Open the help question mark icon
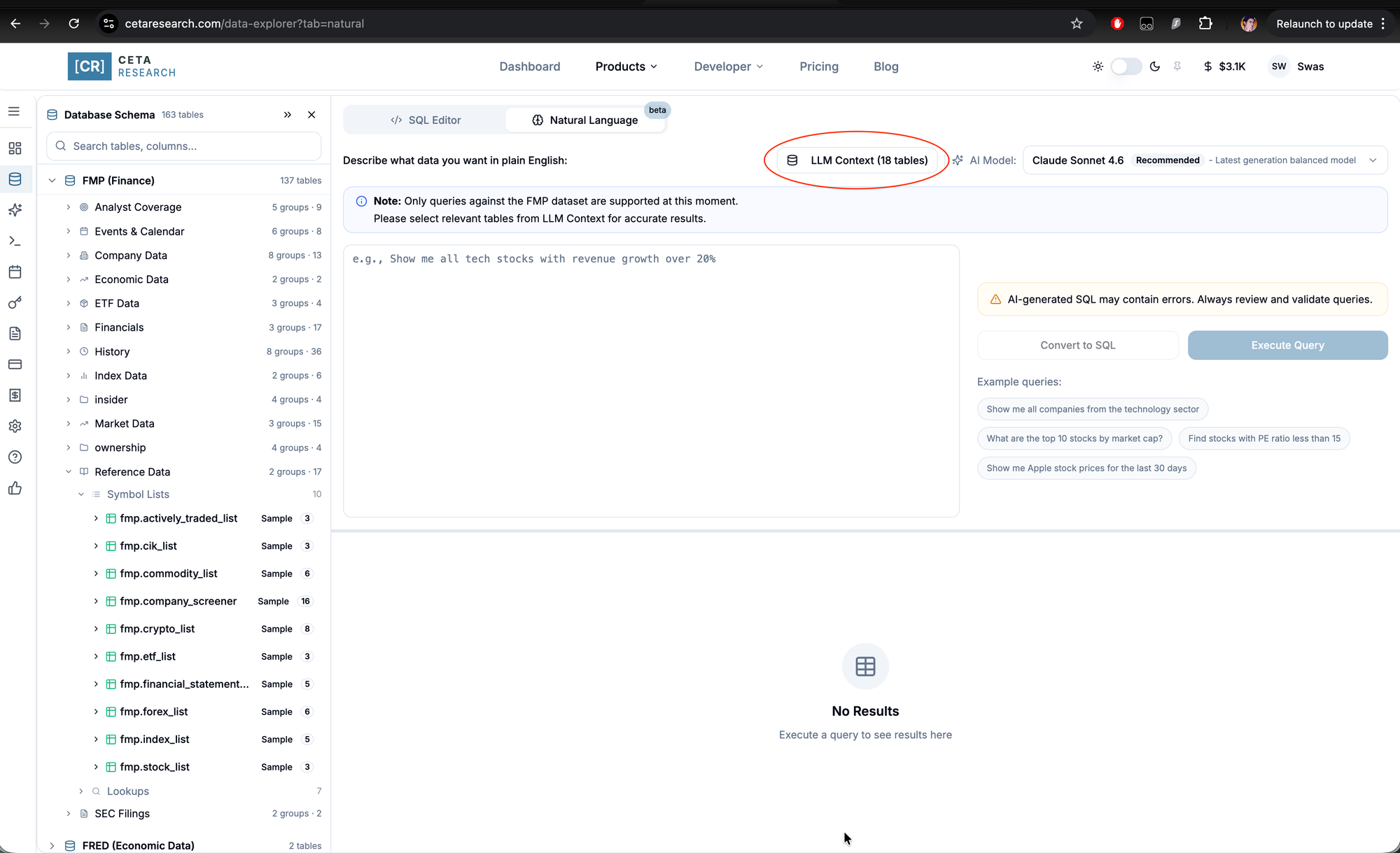This screenshot has height=853, width=1400. [15, 457]
